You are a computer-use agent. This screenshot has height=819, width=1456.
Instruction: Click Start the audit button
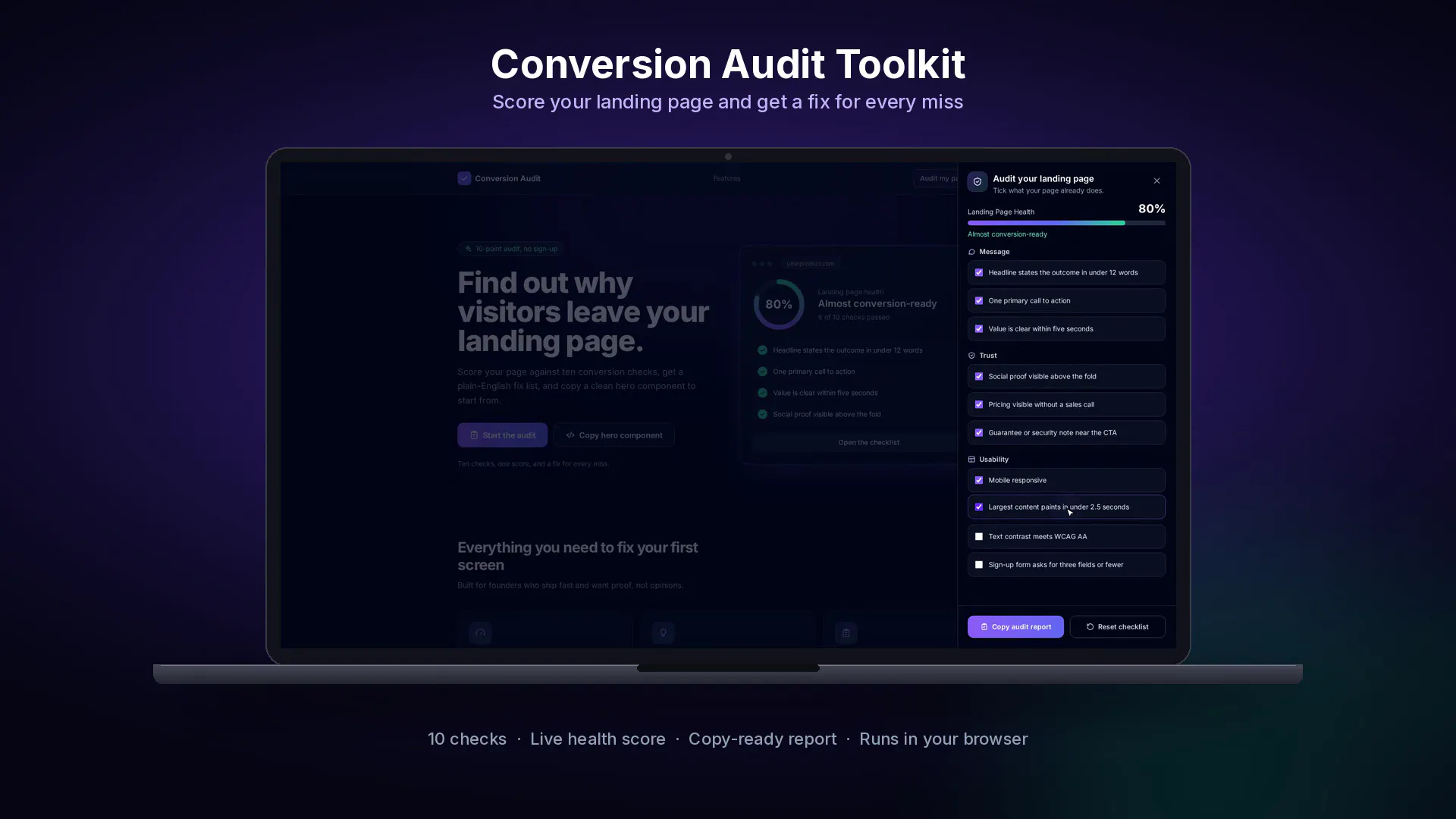[502, 435]
